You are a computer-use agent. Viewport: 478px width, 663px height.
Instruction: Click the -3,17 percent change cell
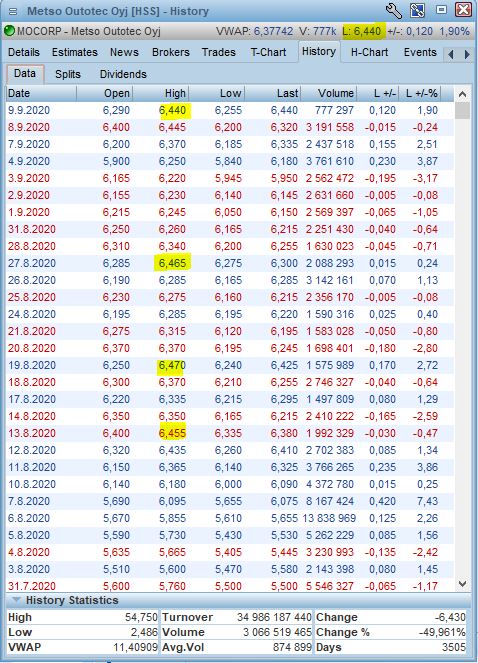coord(425,178)
